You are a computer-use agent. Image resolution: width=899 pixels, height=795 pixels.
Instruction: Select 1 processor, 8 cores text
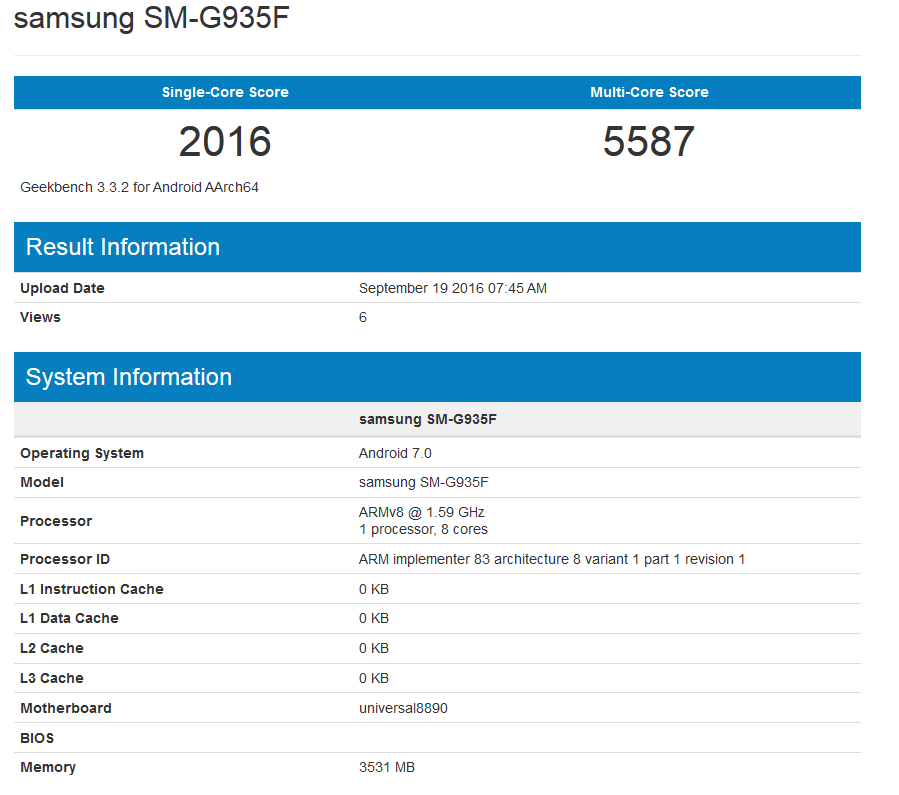pyautogui.click(x=423, y=530)
